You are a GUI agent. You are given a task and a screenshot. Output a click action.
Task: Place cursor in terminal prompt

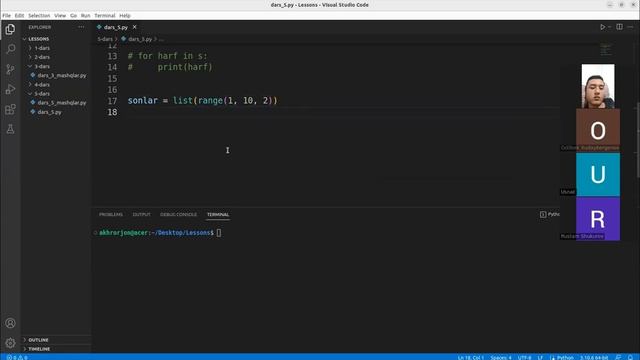point(219,233)
